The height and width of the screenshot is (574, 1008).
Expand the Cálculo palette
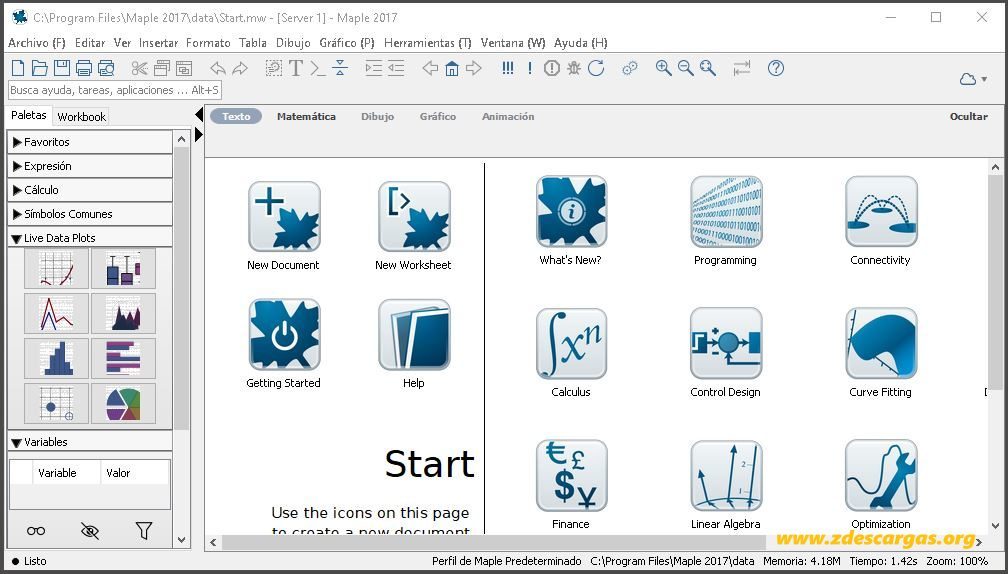tap(90, 190)
